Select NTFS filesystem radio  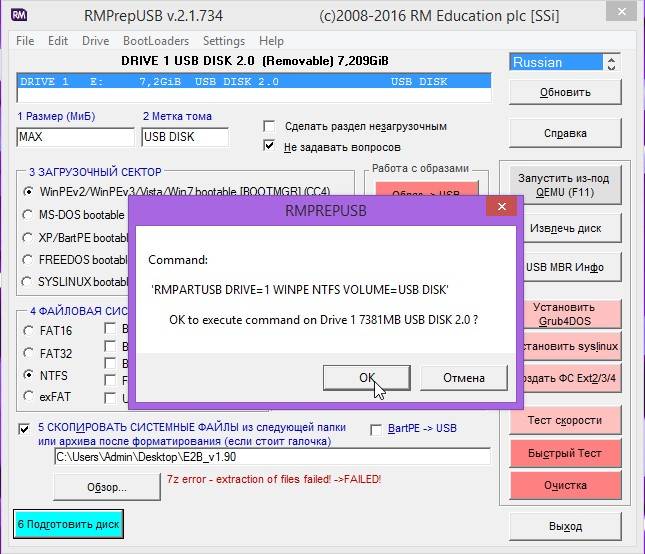28,375
